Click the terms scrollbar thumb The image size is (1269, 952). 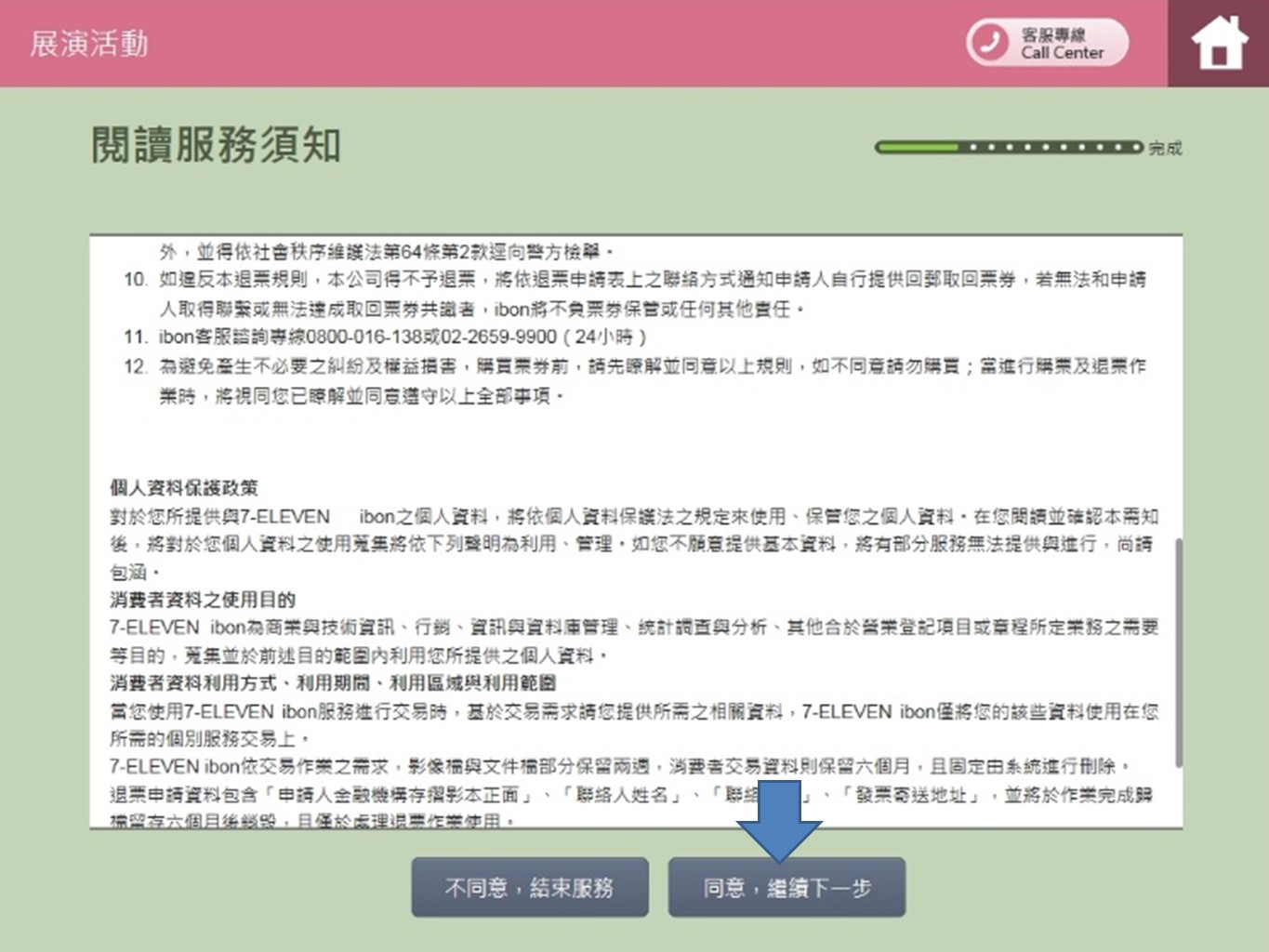coord(1178,651)
